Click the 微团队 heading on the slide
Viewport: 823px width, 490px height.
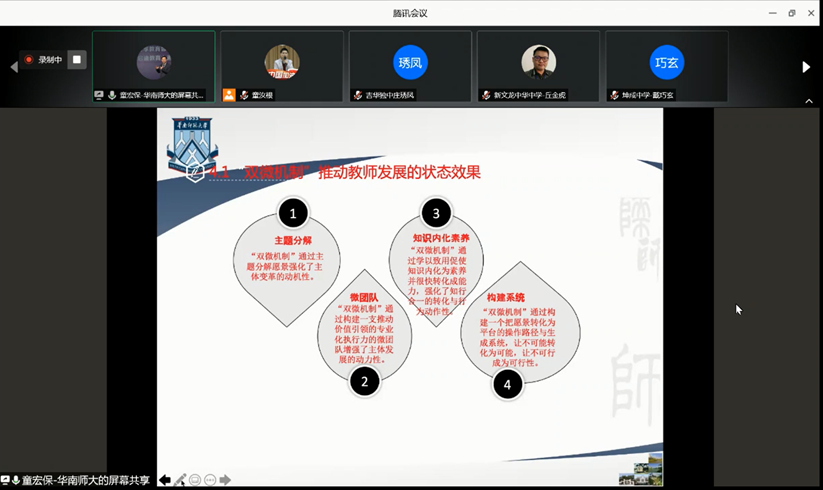tap(364, 297)
